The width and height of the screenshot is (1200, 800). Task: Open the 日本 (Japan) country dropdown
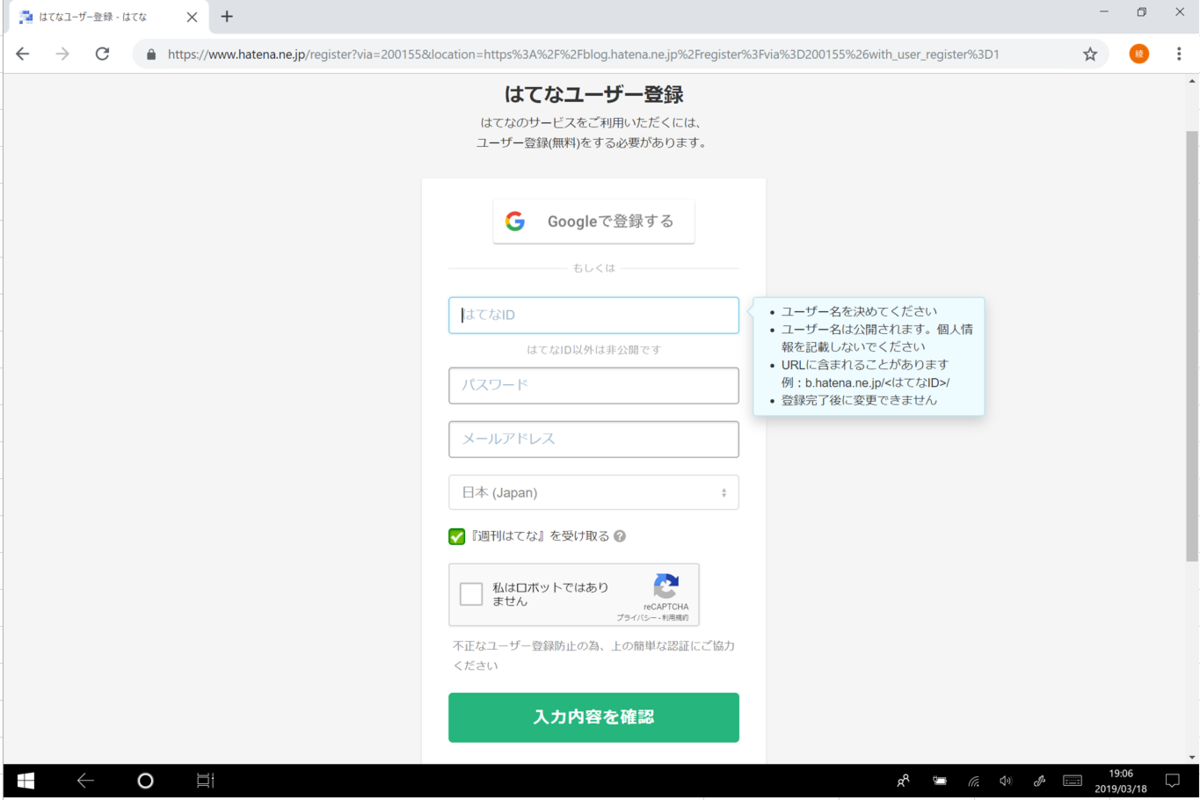pyautogui.click(x=594, y=492)
